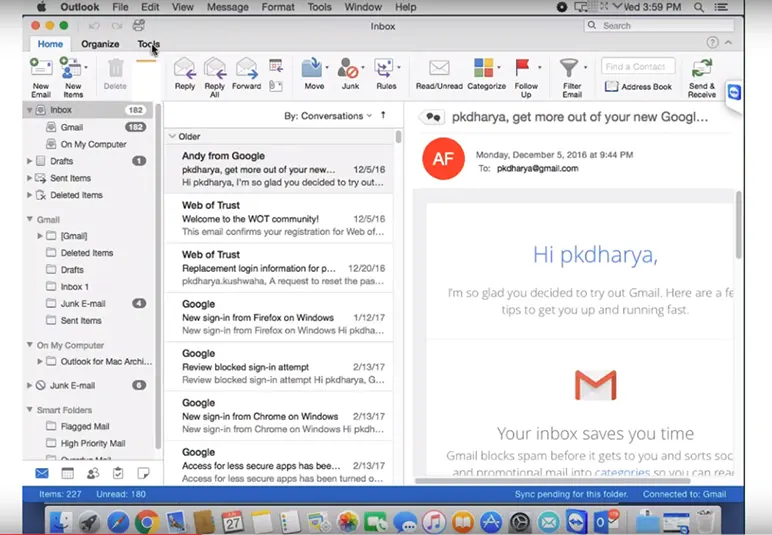
Task: Open the Tools ribbon tab
Action: pyautogui.click(x=148, y=44)
